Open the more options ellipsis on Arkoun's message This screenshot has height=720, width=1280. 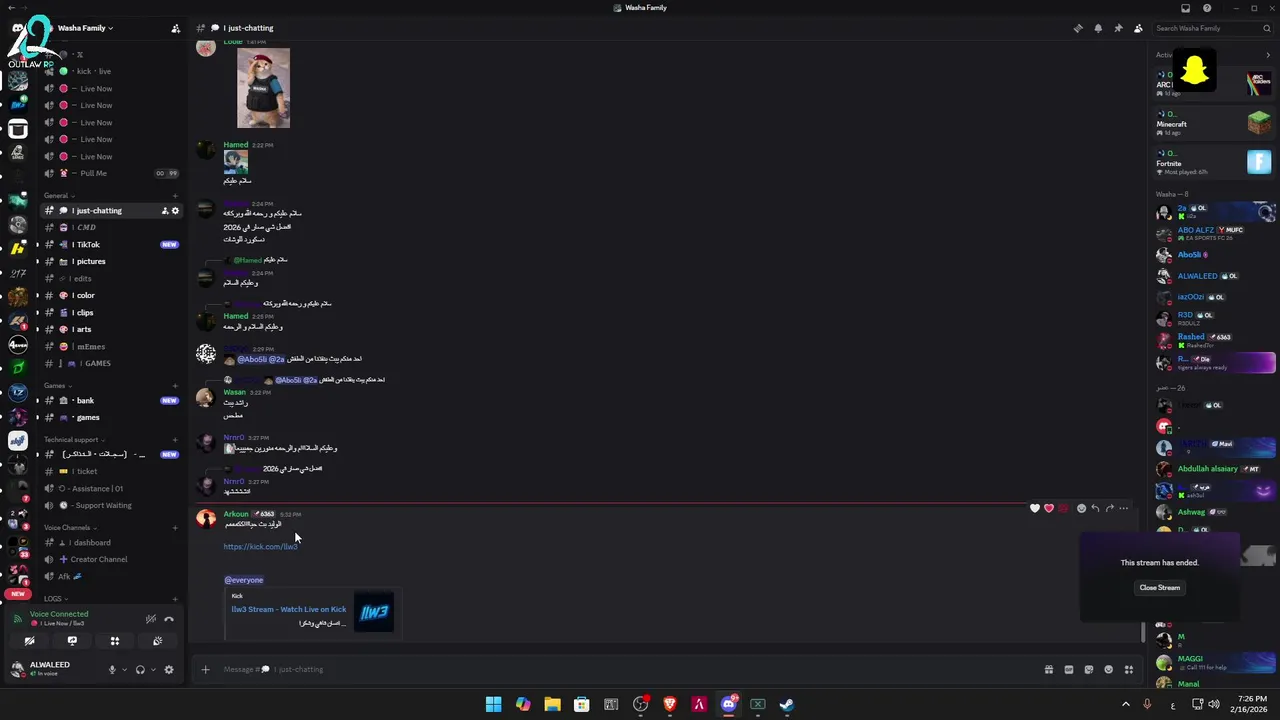pos(1124,508)
